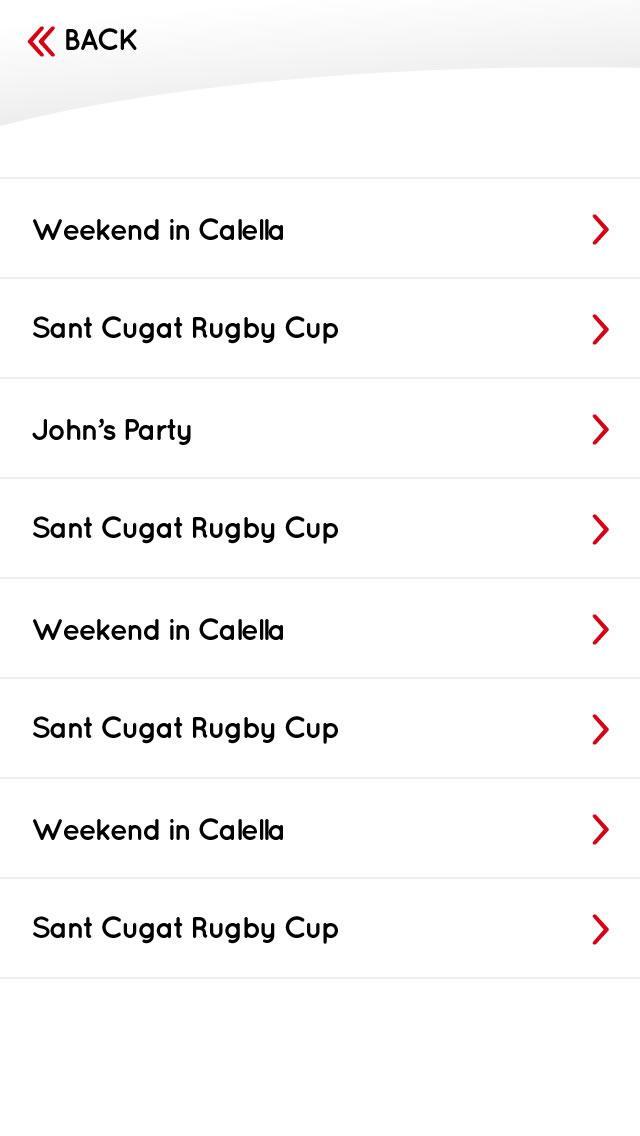Expand John's Party using its red chevron
640x1136 pixels.
pos(600,430)
